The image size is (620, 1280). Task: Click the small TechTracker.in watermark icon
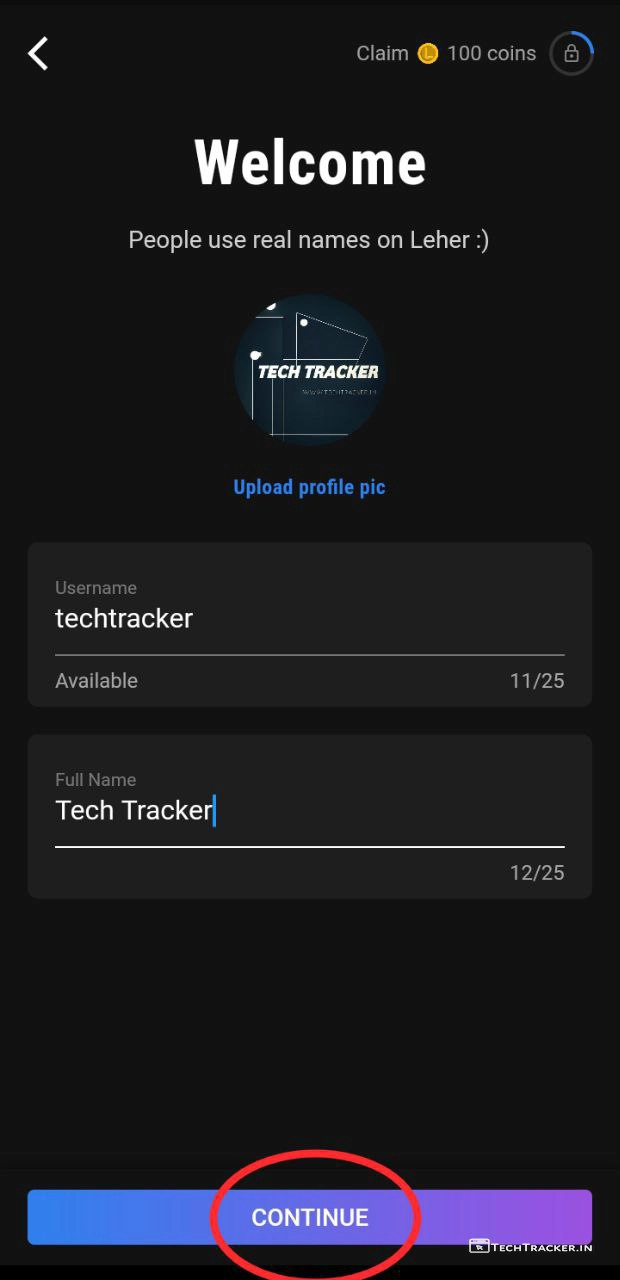coord(478,1246)
